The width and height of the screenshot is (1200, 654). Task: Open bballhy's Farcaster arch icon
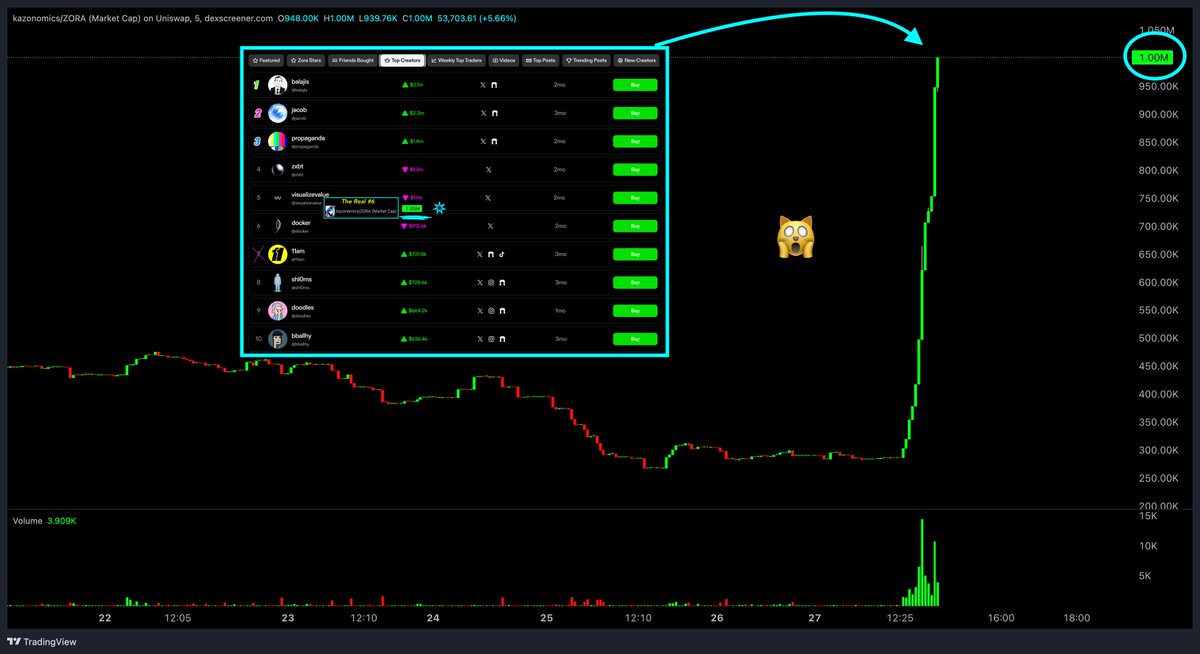[x=502, y=339]
